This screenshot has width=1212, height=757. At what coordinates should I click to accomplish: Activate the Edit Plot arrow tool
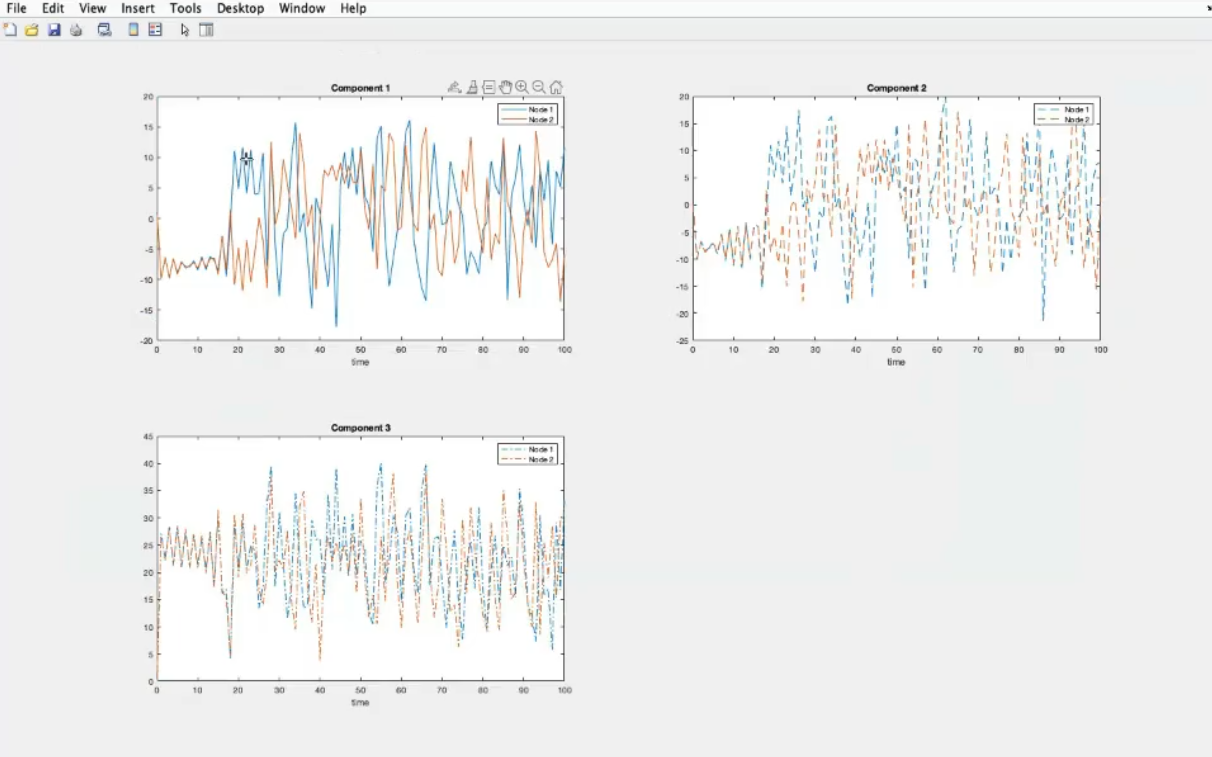(185, 30)
